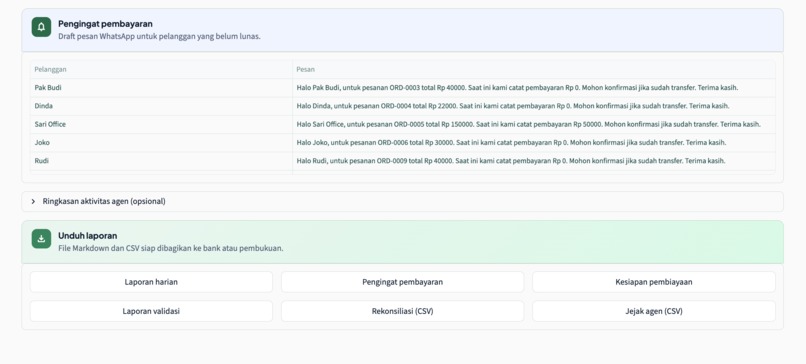Download the Rekonsiliasi (CSV) file
This screenshot has width=806, height=364.
[402, 311]
